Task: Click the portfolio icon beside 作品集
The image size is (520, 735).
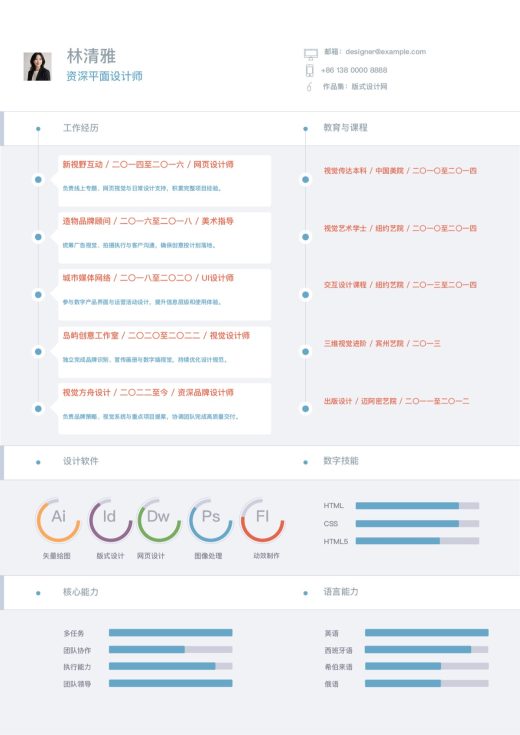Action: [x=309, y=87]
